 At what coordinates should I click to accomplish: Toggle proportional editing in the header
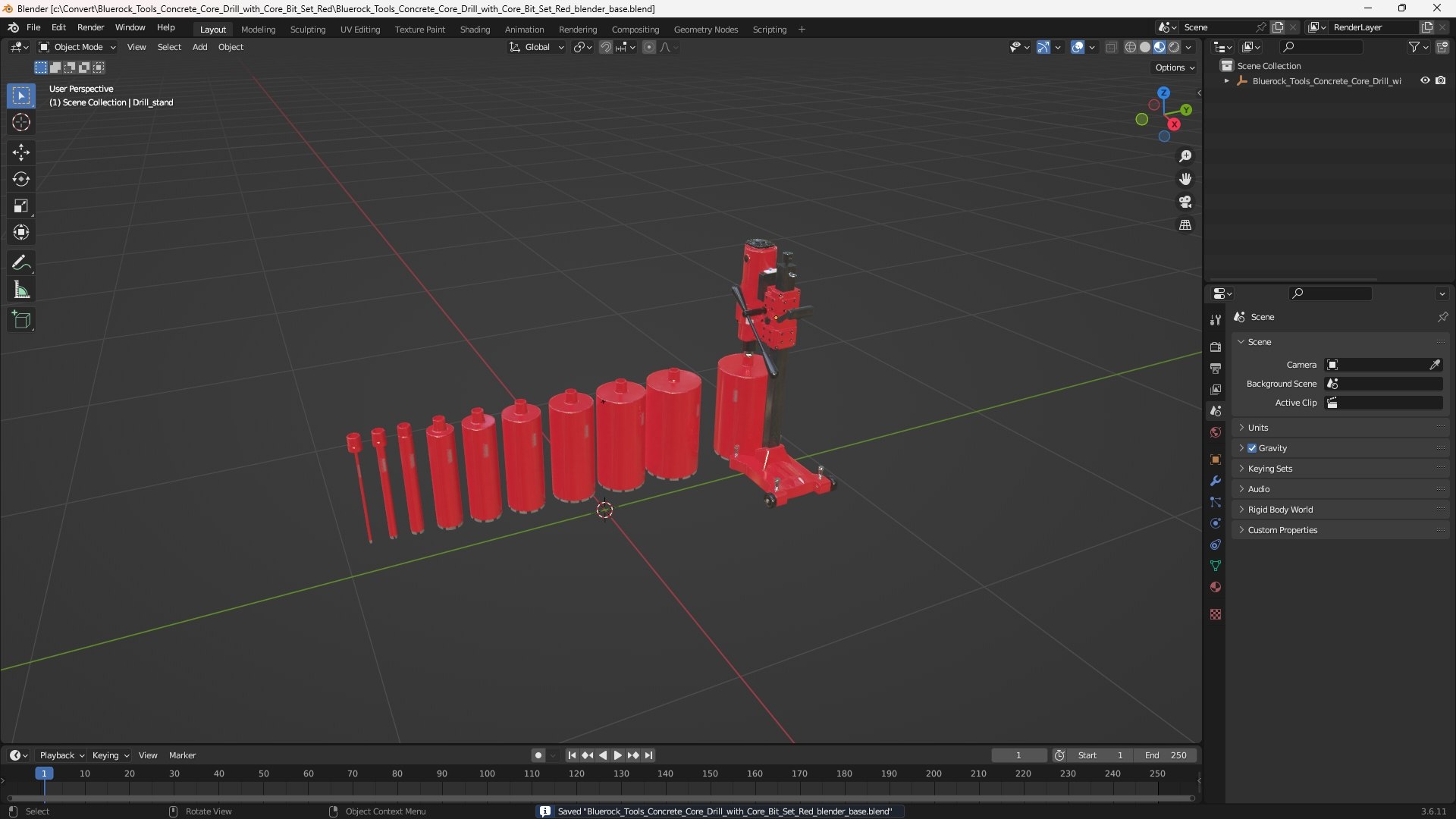[649, 47]
